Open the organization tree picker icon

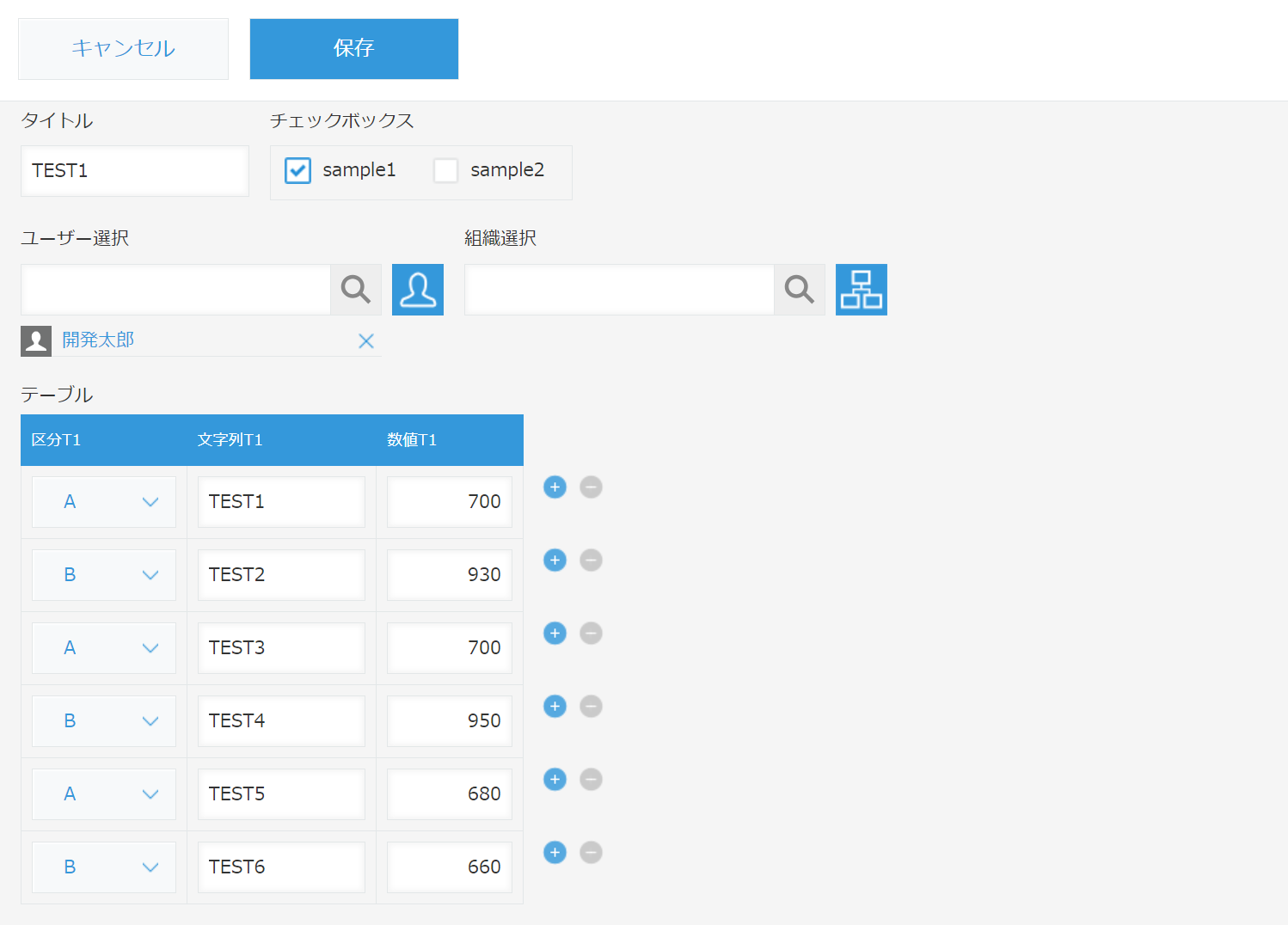click(x=862, y=290)
